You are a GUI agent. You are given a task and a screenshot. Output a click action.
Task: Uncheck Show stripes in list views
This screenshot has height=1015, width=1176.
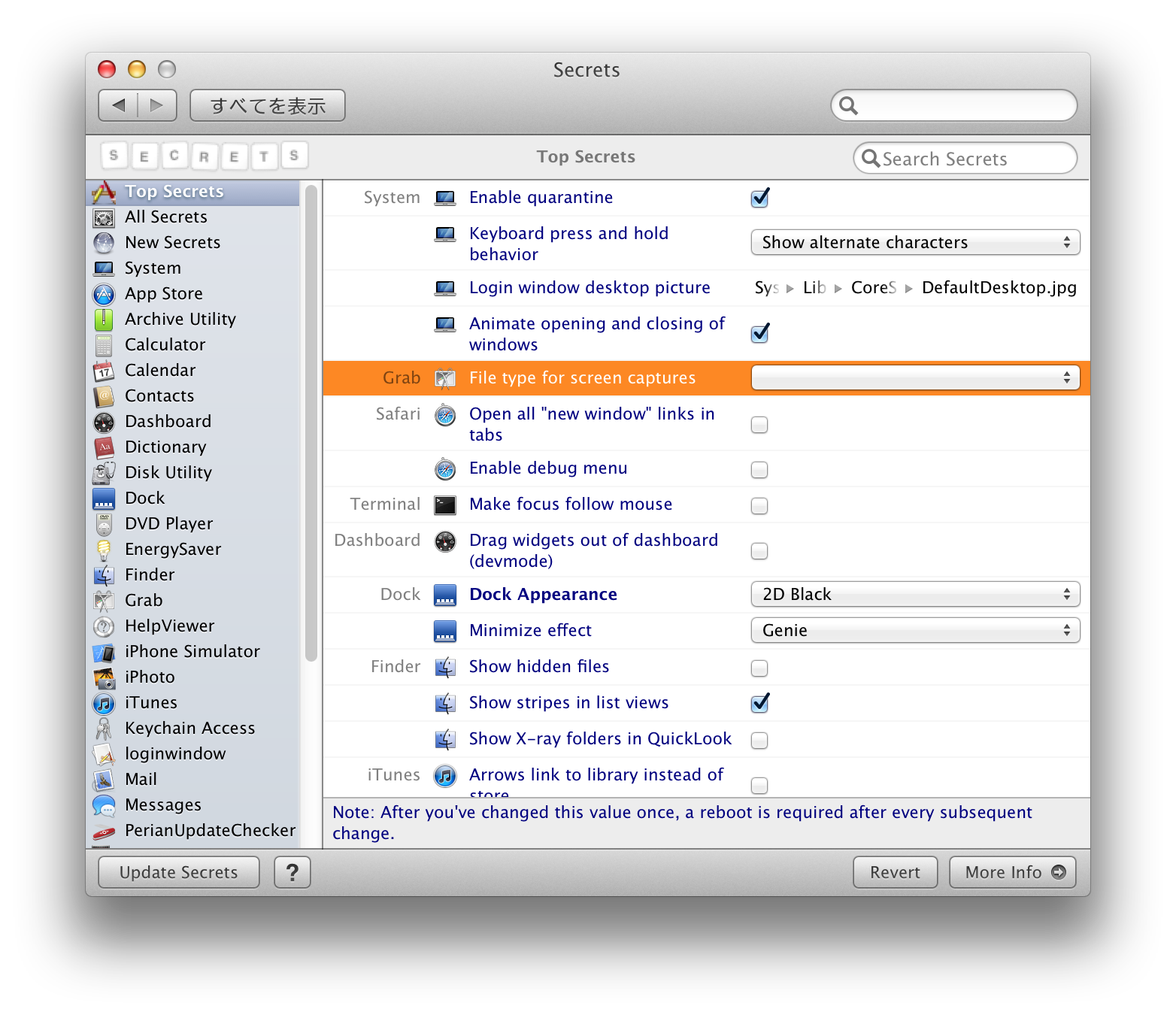[x=759, y=704]
